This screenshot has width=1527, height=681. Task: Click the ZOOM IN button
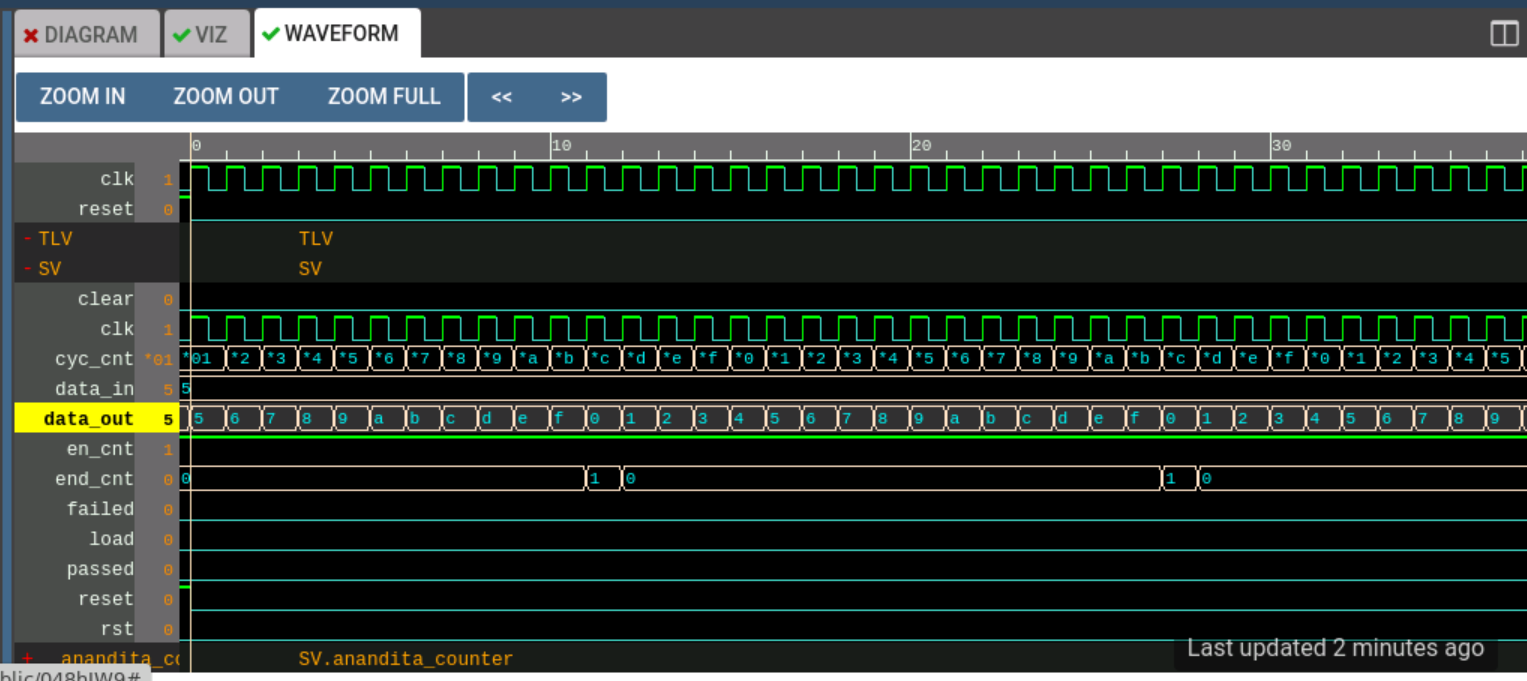click(83, 96)
